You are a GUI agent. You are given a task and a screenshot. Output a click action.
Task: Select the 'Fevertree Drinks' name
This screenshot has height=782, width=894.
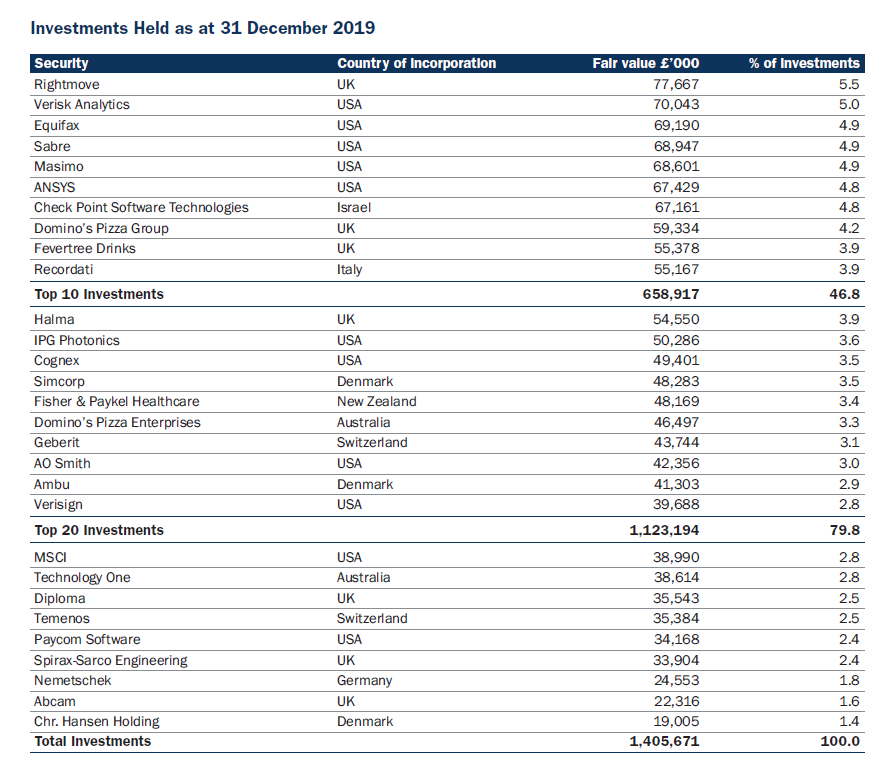85,249
